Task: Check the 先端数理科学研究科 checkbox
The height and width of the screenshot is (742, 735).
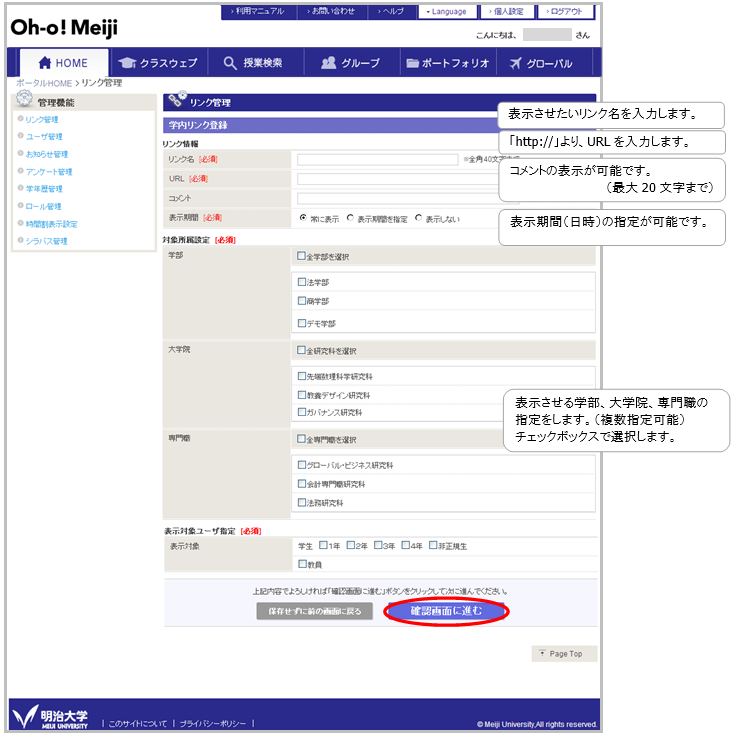Action: pos(301,376)
